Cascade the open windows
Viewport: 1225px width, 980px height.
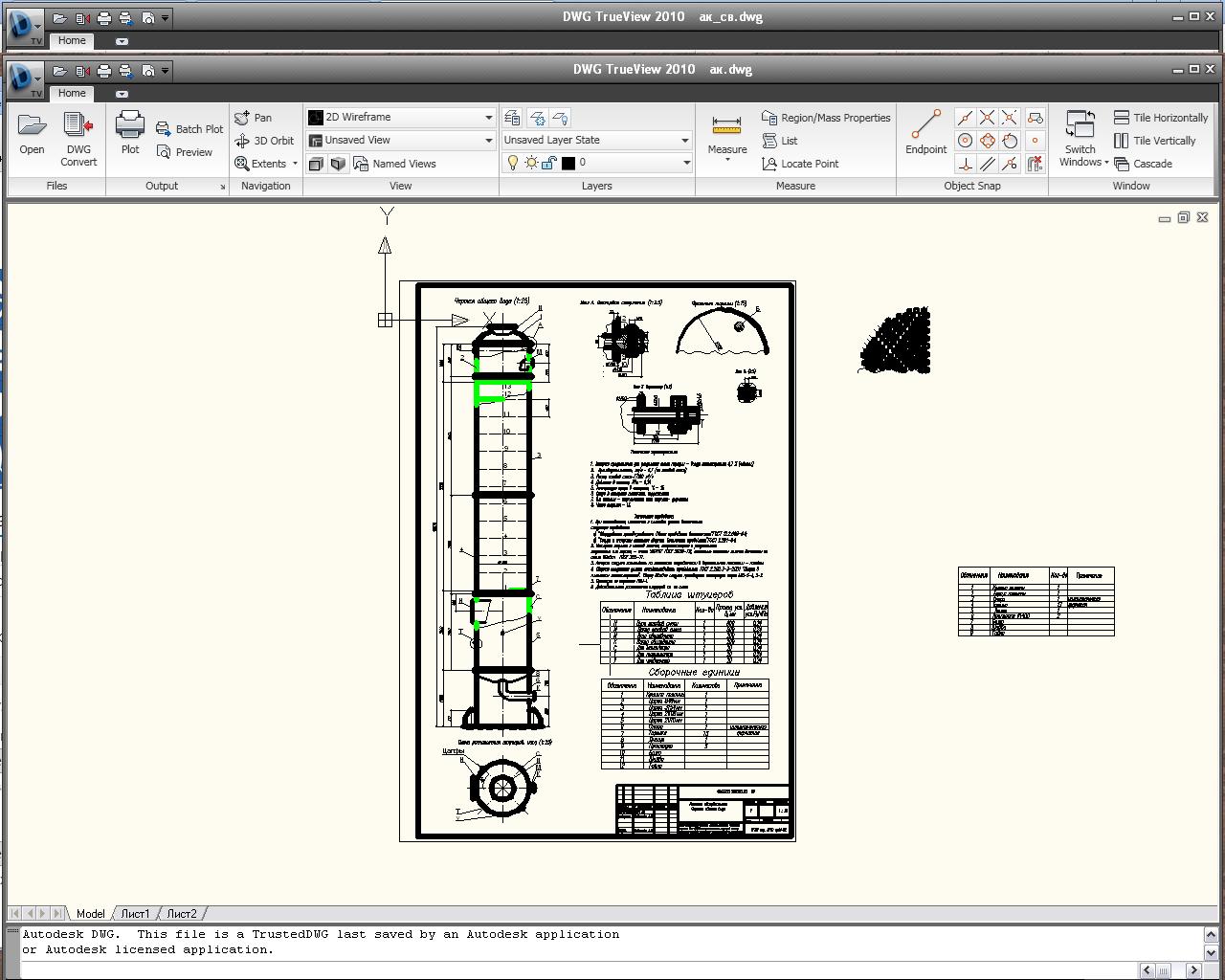(x=1144, y=164)
